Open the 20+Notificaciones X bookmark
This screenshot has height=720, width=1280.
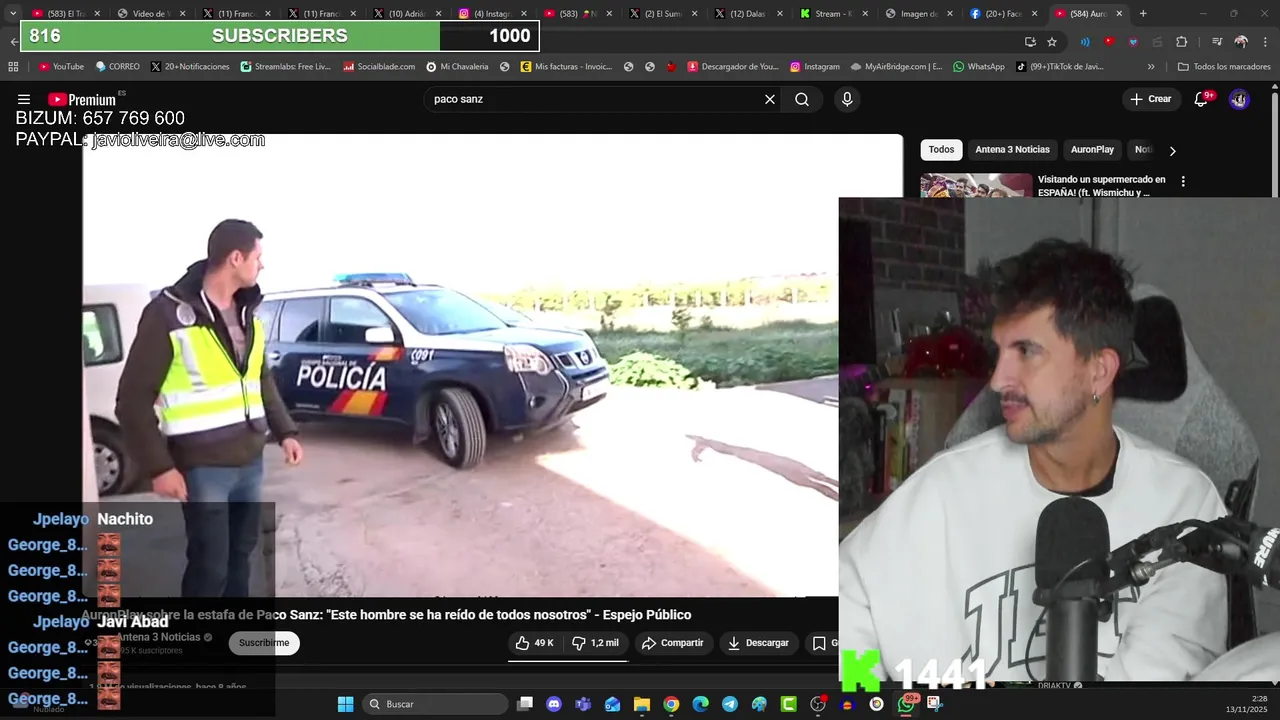pos(190,67)
